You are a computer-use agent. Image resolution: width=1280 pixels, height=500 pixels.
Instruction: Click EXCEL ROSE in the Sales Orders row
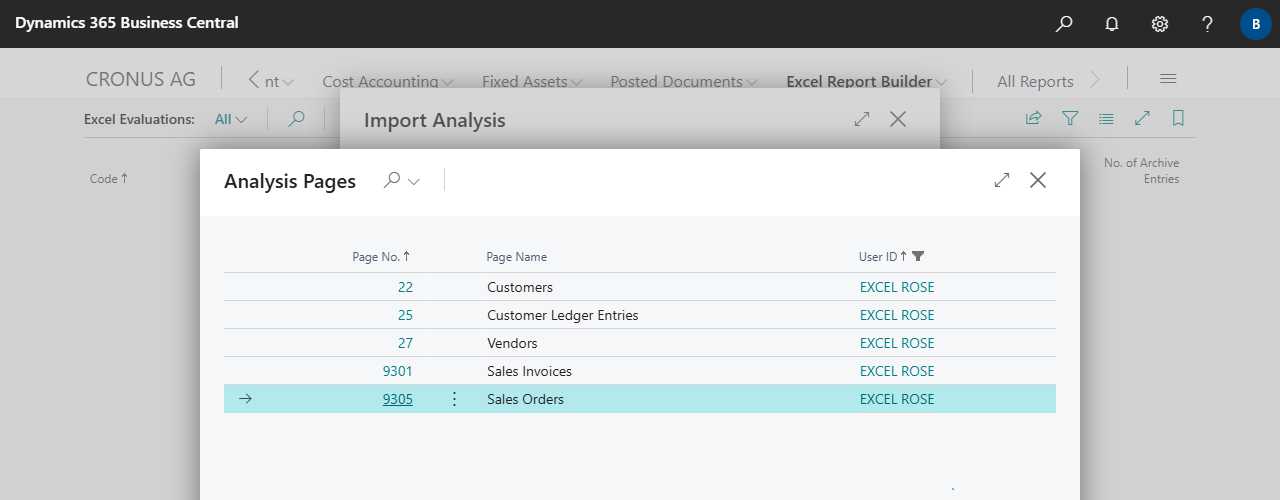897,399
